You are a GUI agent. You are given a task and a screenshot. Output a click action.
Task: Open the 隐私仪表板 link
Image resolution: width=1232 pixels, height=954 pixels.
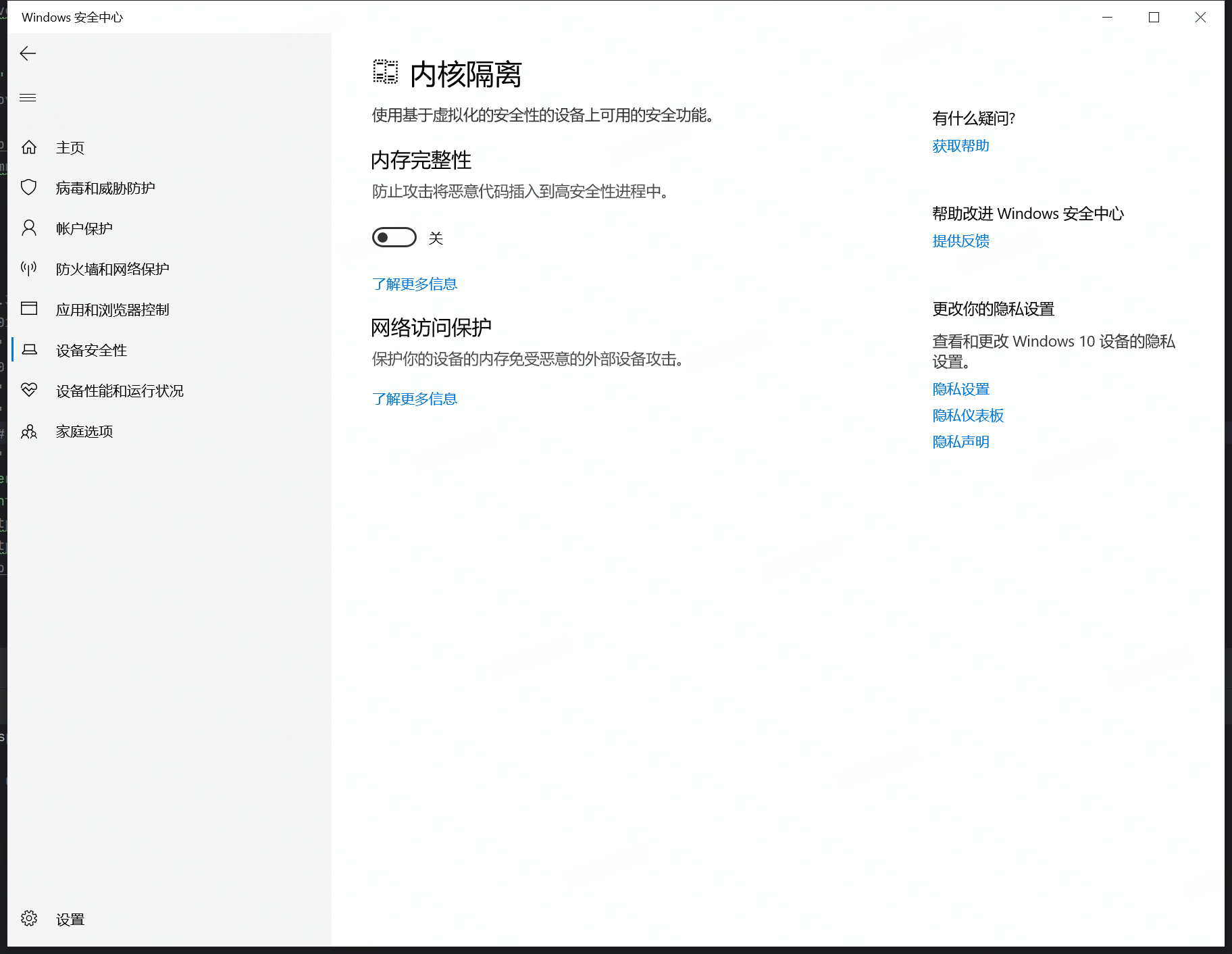968,416
